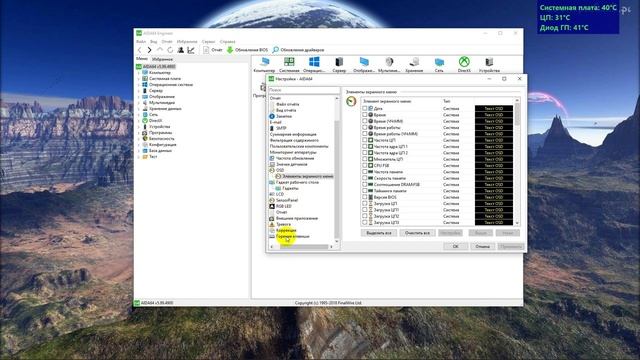This screenshot has width=640, height=360.
Task: Select Заметки info icon item in settings tree
Action: click(x=281, y=116)
